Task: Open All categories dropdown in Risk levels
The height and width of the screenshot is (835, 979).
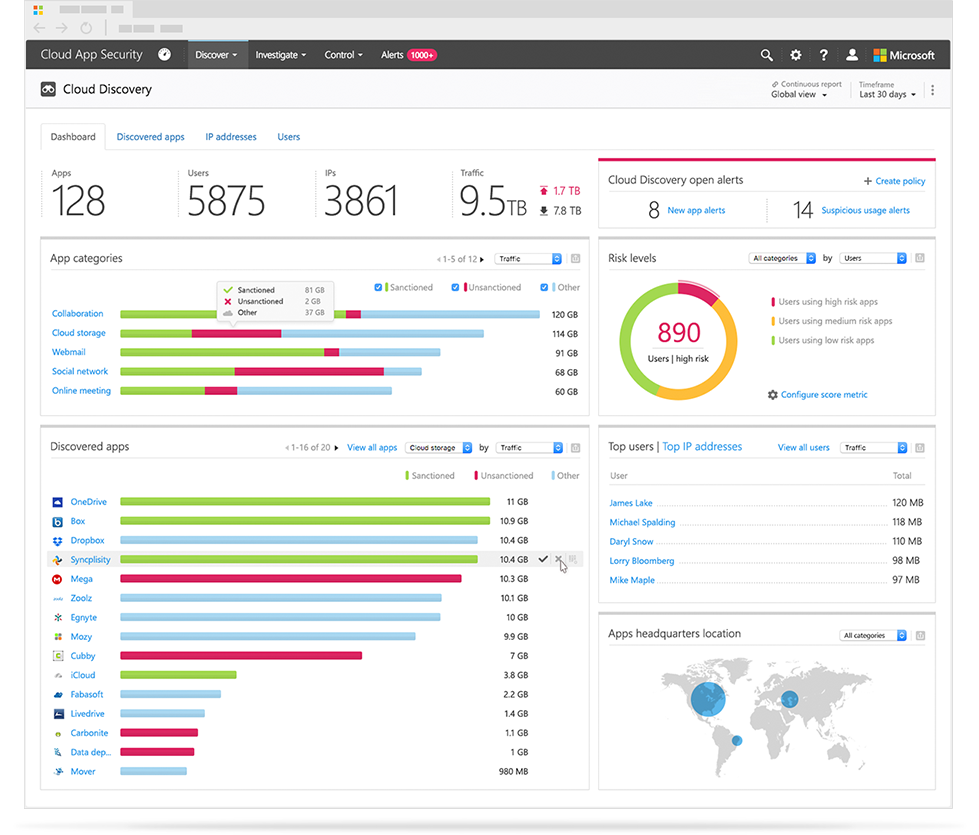Action: pyautogui.click(x=783, y=258)
